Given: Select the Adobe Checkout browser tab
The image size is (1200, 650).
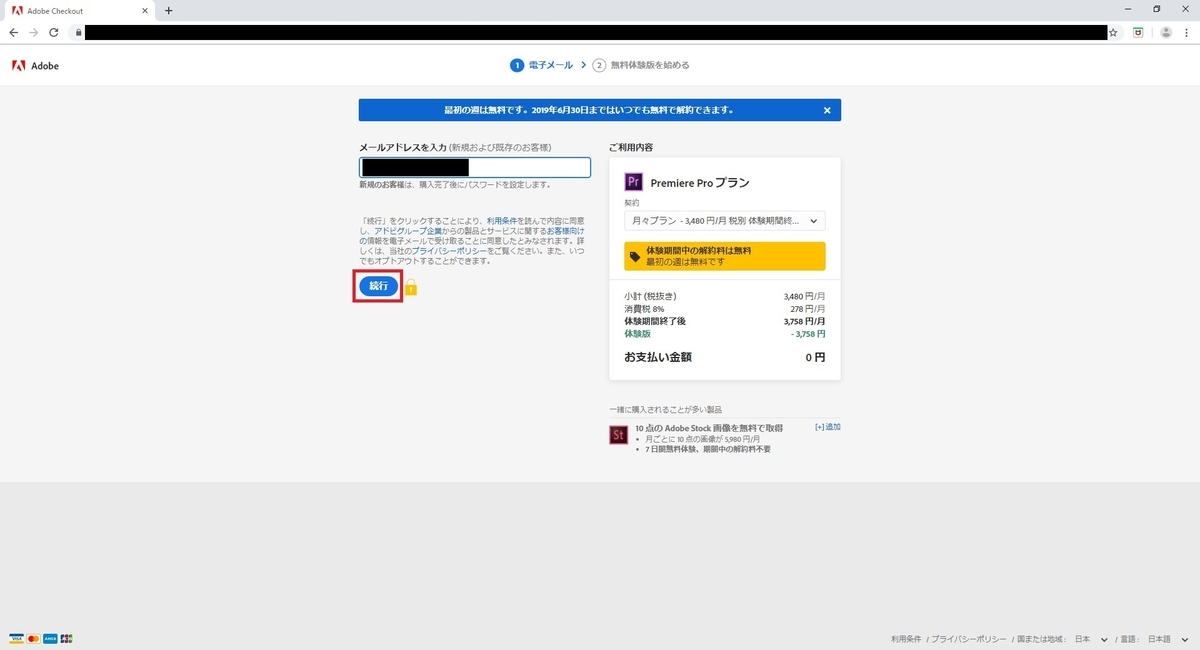Looking at the screenshot, I should (x=78, y=10).
